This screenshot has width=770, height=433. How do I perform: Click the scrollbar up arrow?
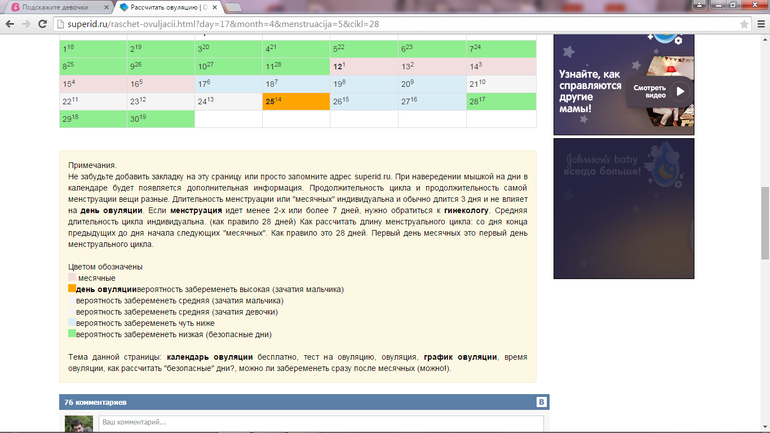[x=765, y=39]
